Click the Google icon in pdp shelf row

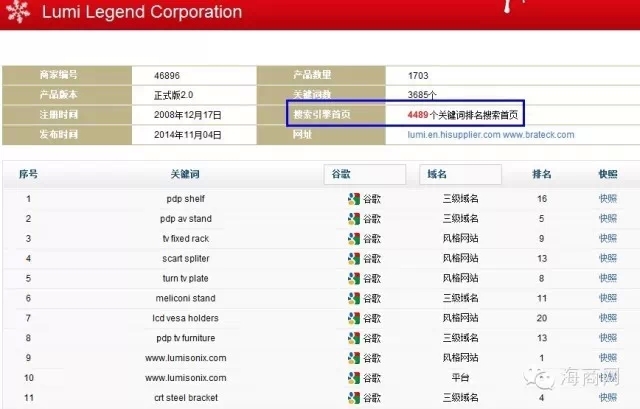[x=353, y=199]
